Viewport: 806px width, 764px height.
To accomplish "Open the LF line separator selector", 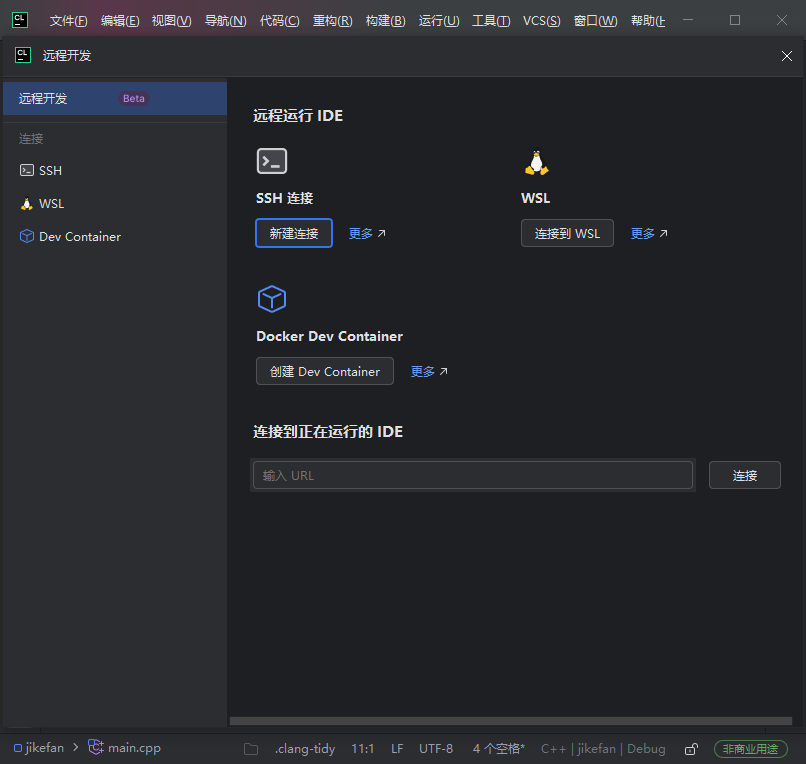I will [397, 749].
